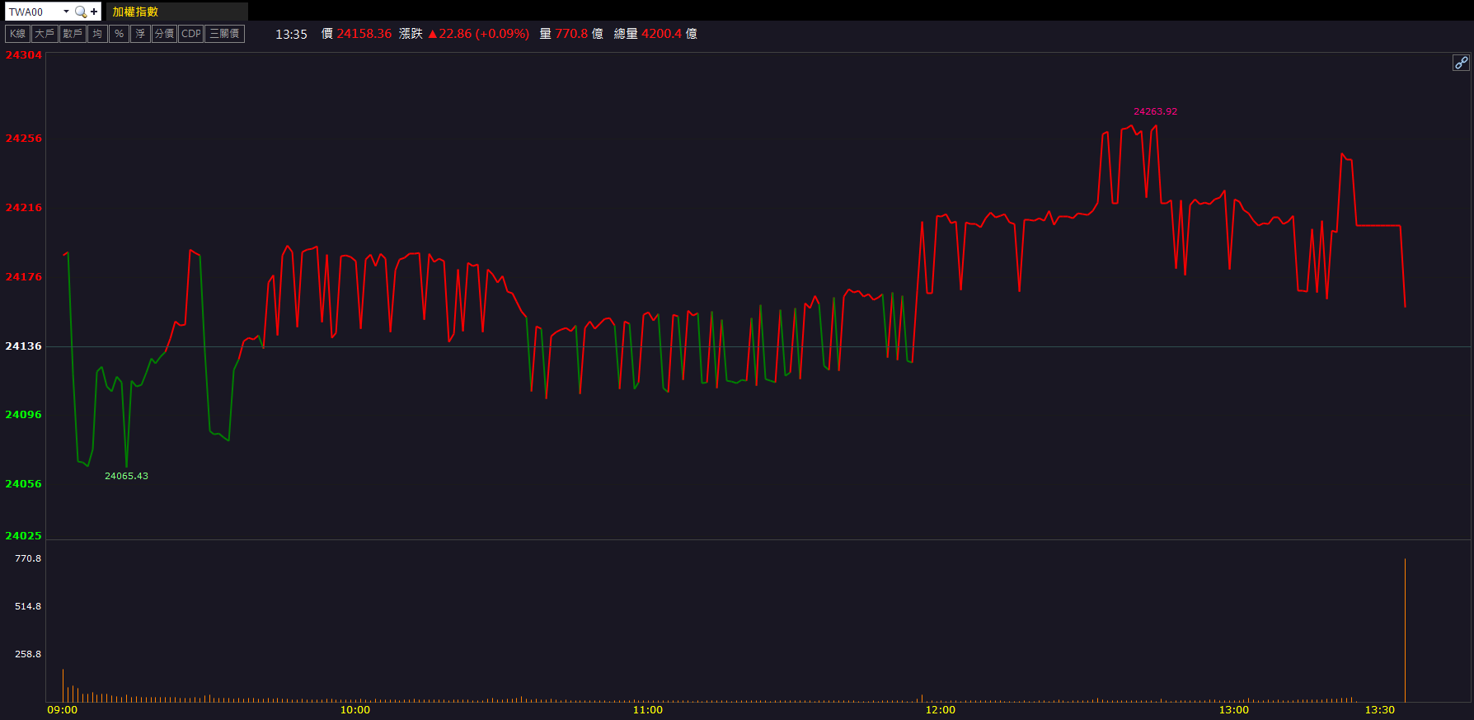Click the high label 24263.92

pos(1155,112)
